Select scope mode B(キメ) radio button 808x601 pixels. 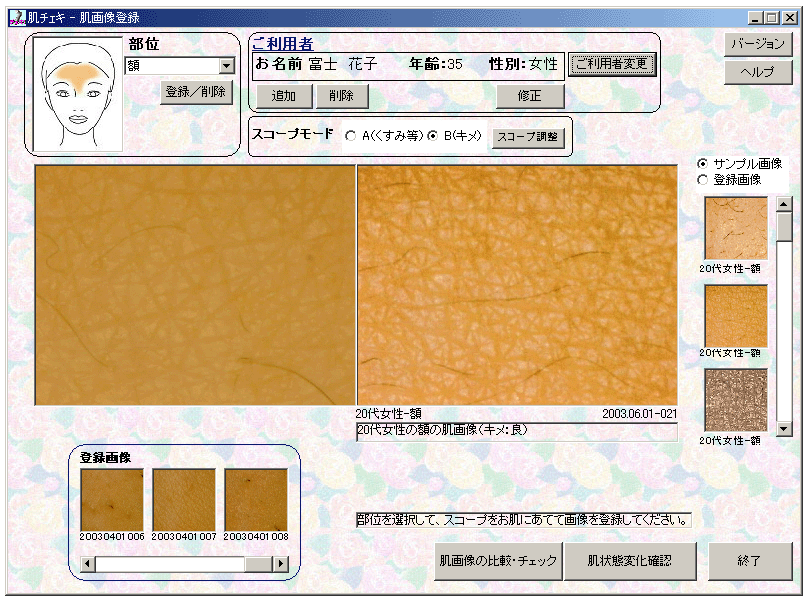point(433,136)
